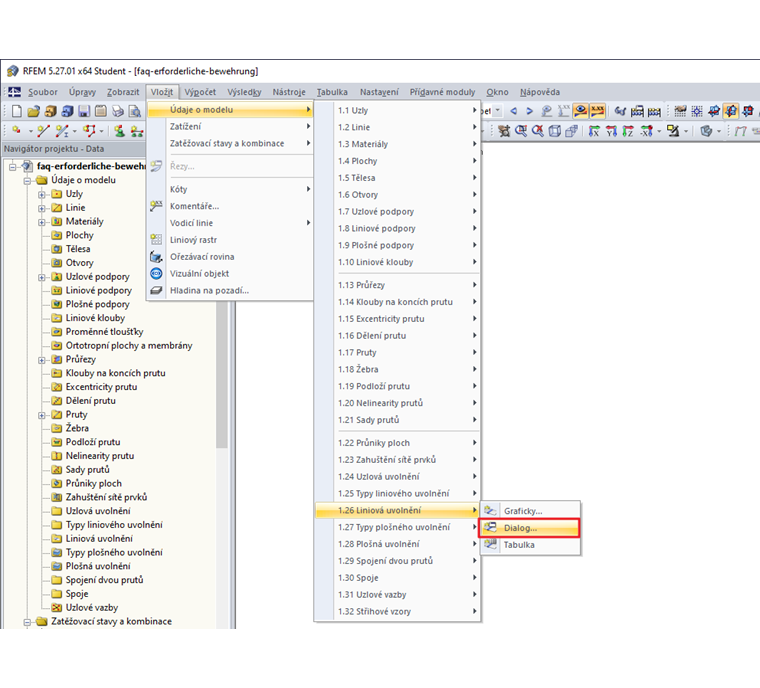Collapse the Údaje o modelu tree node
Screen dimensions: 760x688
27,181
